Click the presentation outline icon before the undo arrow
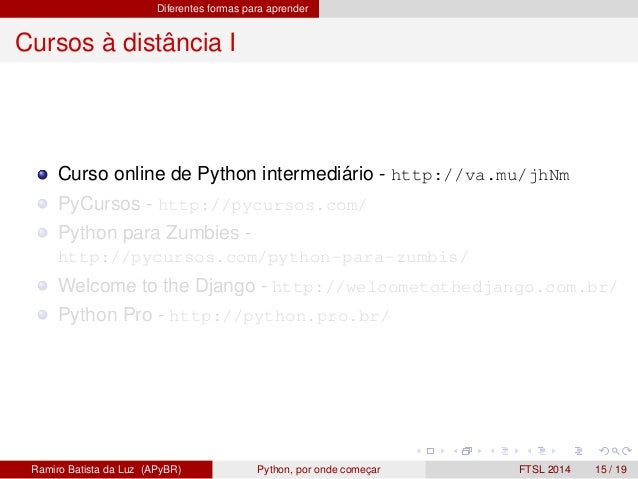638x479 pixels. tap(579, 451)
